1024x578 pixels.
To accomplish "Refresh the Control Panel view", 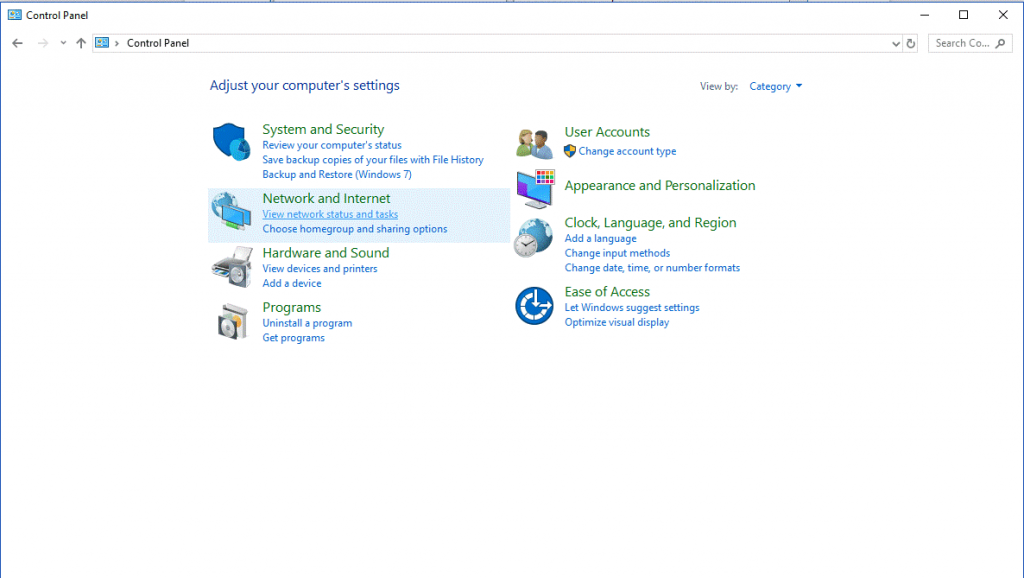I will point(910,43).
